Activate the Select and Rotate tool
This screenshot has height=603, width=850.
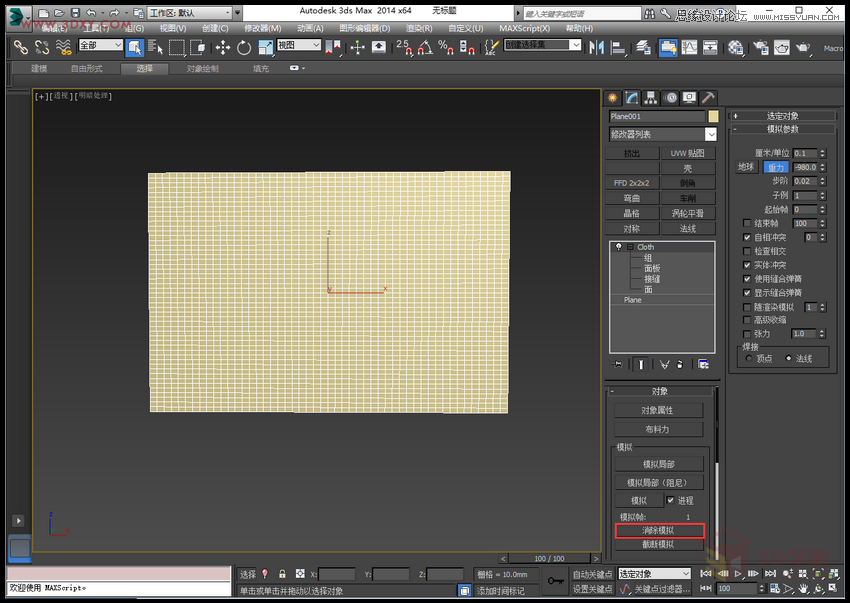pyautogui.click(x=245, y=47)
